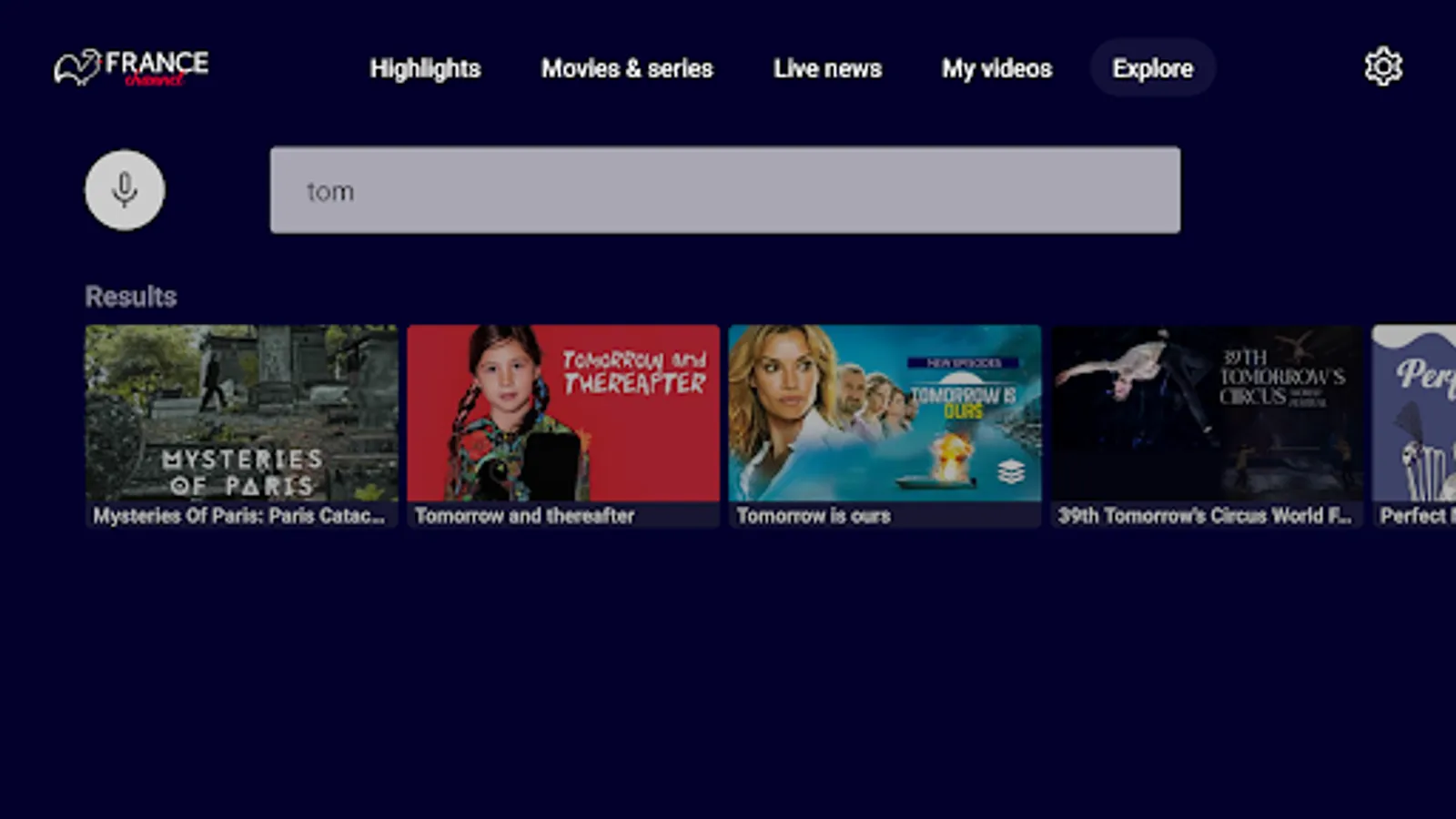Click the '39th Tomorrow's Circus World F...' caption
The width and height of the screenshot is (1456, 819).
click(x=1205, y=515)
